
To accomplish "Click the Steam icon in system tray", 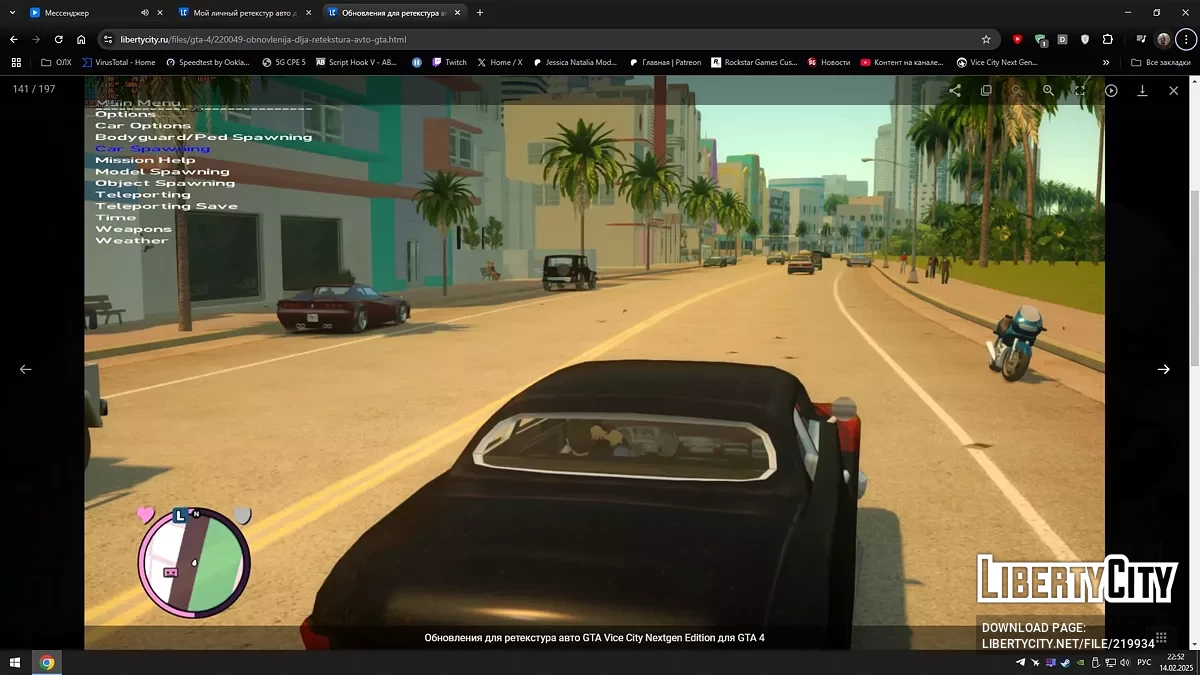I will click(x=1064, y=662).
